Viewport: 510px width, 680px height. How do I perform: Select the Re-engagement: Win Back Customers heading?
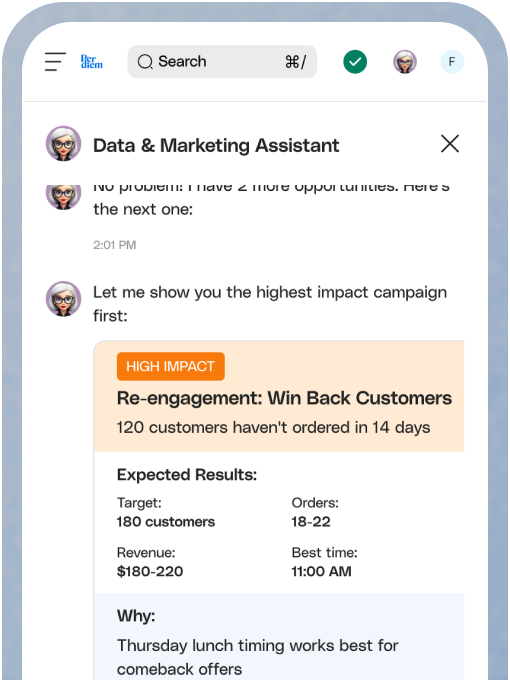tap(284, 398)
